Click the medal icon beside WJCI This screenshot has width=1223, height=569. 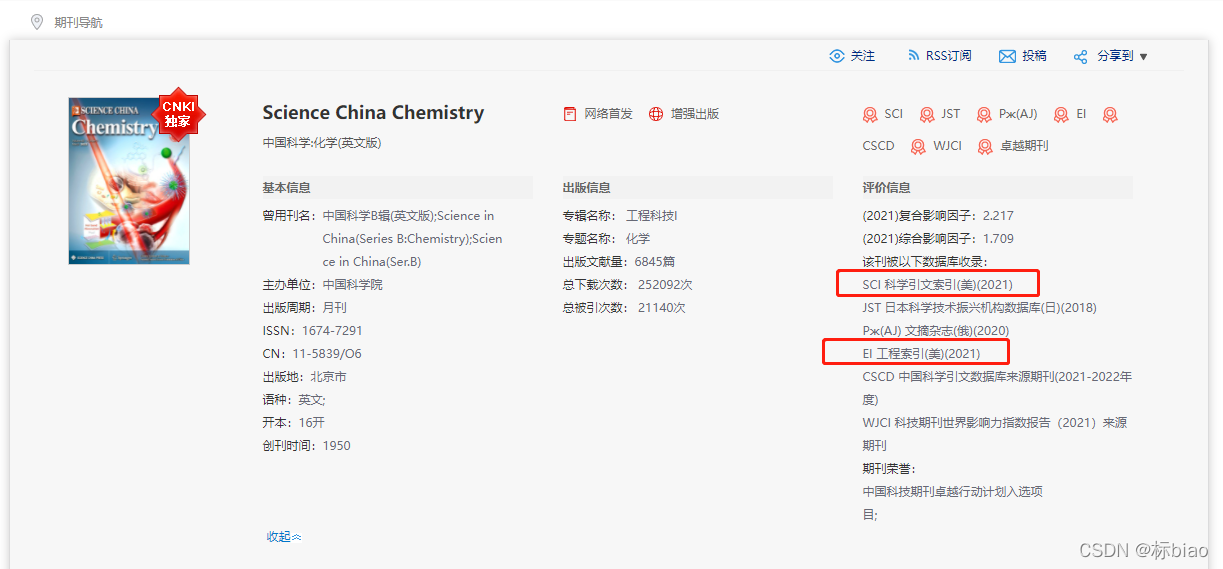point(918,147)
